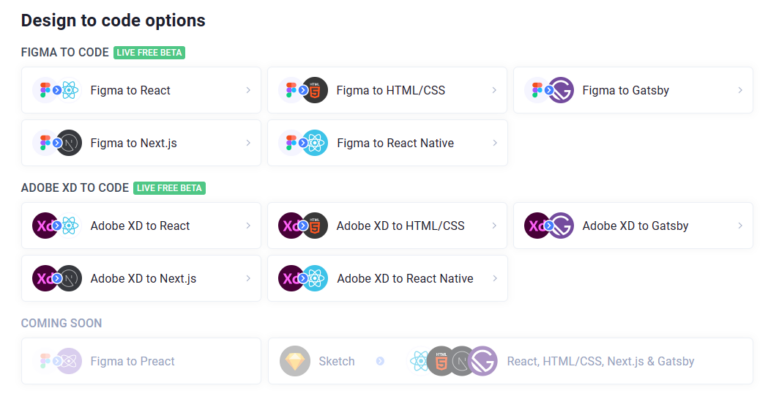
Task: Expand the Figma to Gatsby chevron arrow
Action: point(740,90)
